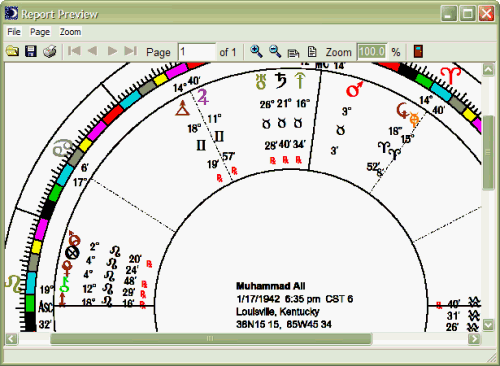Advance to next page arrow

pyautogui.click(x=112, y=51)
